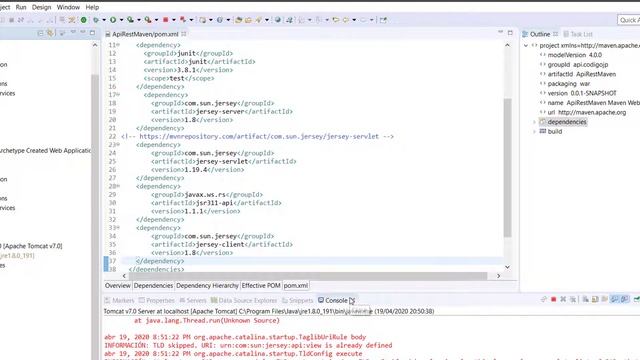Open the Debug launch dropdown arrow
The width and height of the screenshot is (640, 360).
(104, 20)
